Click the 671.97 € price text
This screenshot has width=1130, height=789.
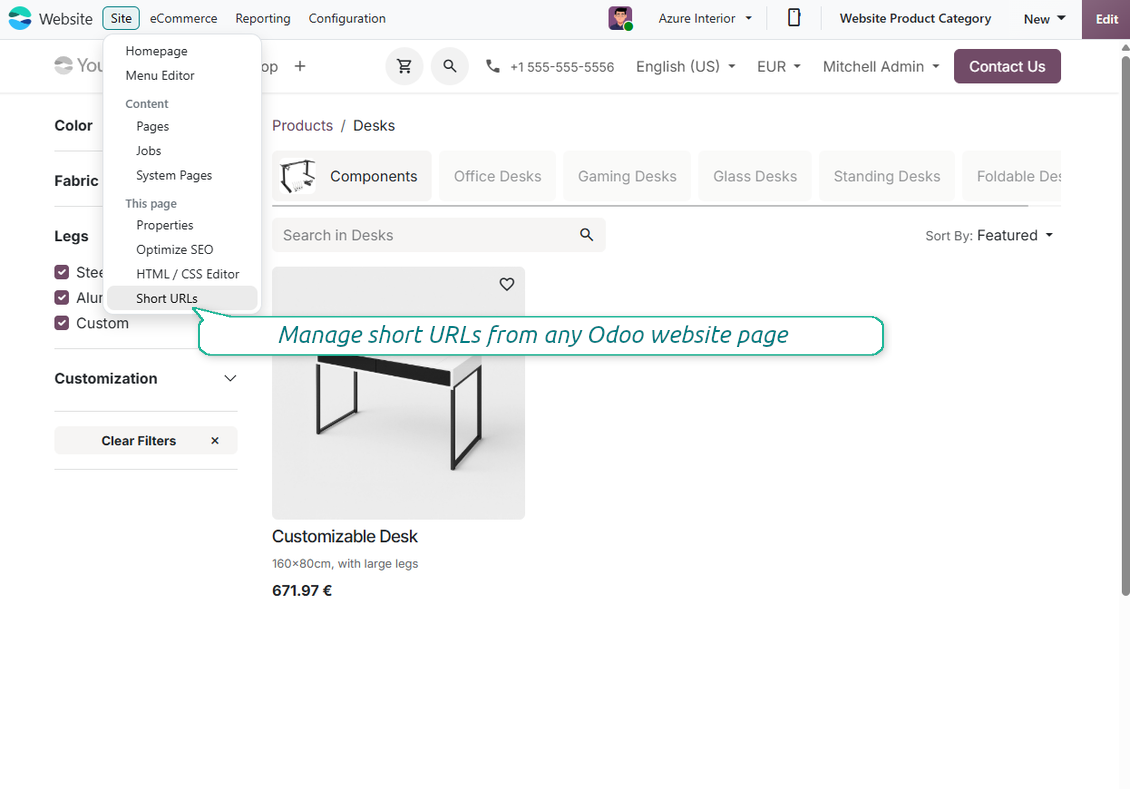302,591
